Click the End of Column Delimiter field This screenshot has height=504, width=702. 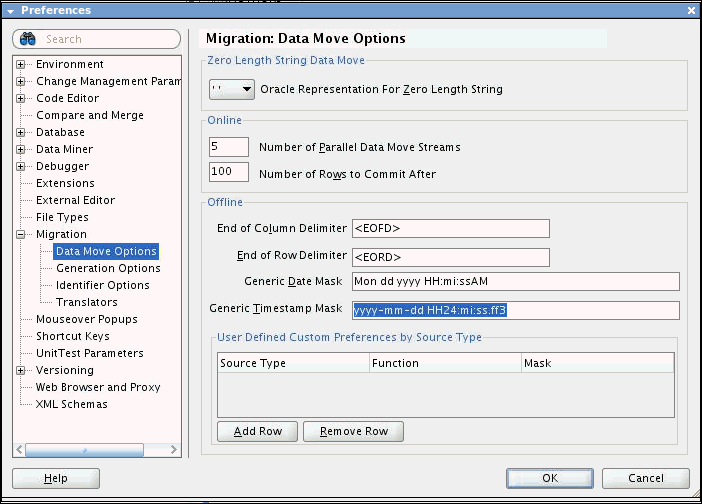tap(451, 229)
